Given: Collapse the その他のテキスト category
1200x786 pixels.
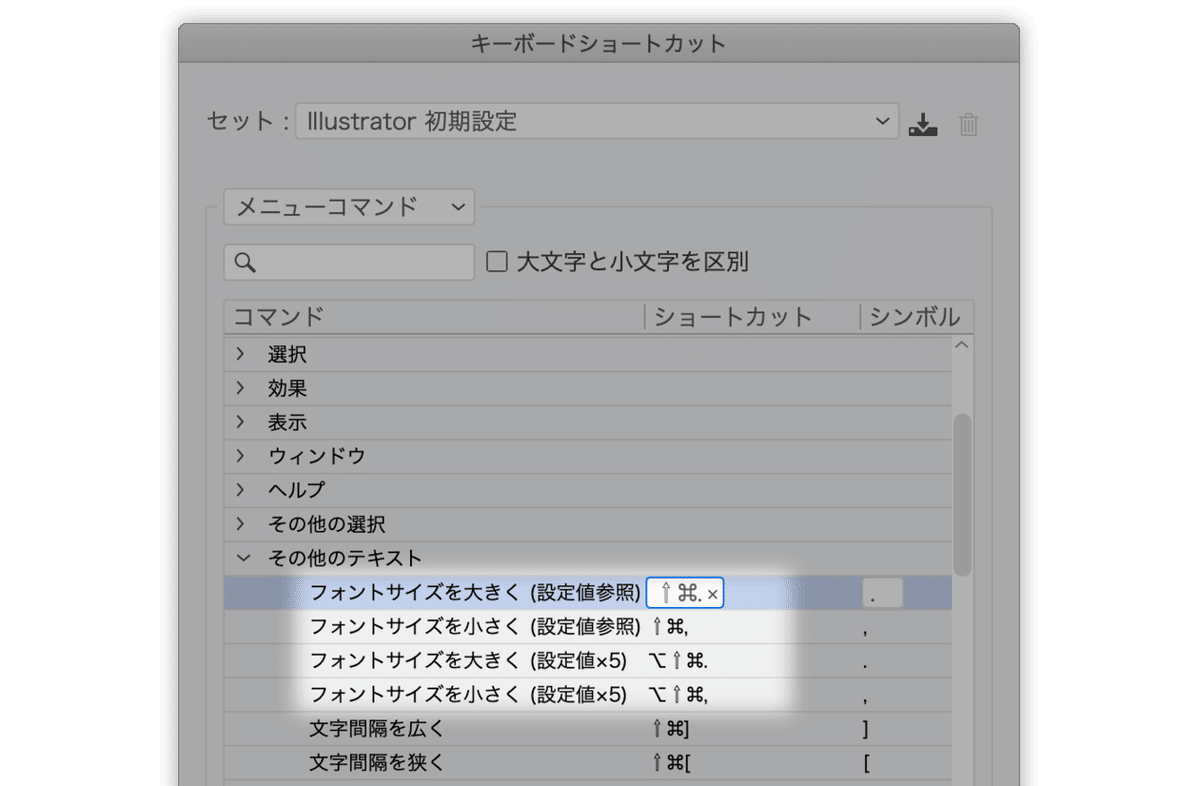Looking at the screenshot, I should [x=241, y=558].
